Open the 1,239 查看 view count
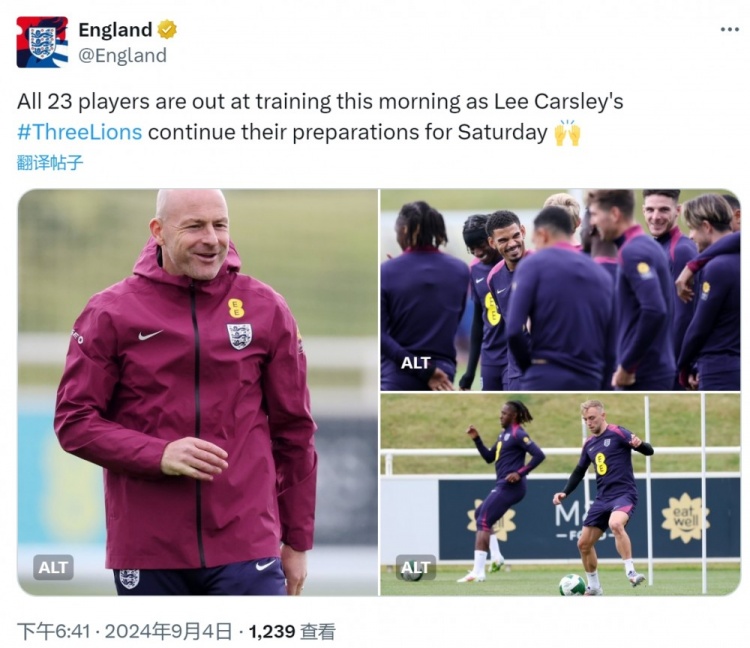Viewport: 750px width, 648px height. click(292, 631)
